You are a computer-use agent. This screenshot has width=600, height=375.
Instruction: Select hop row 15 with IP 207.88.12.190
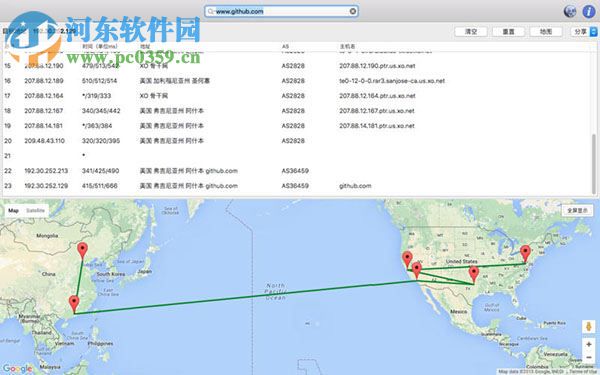[297, 66]
